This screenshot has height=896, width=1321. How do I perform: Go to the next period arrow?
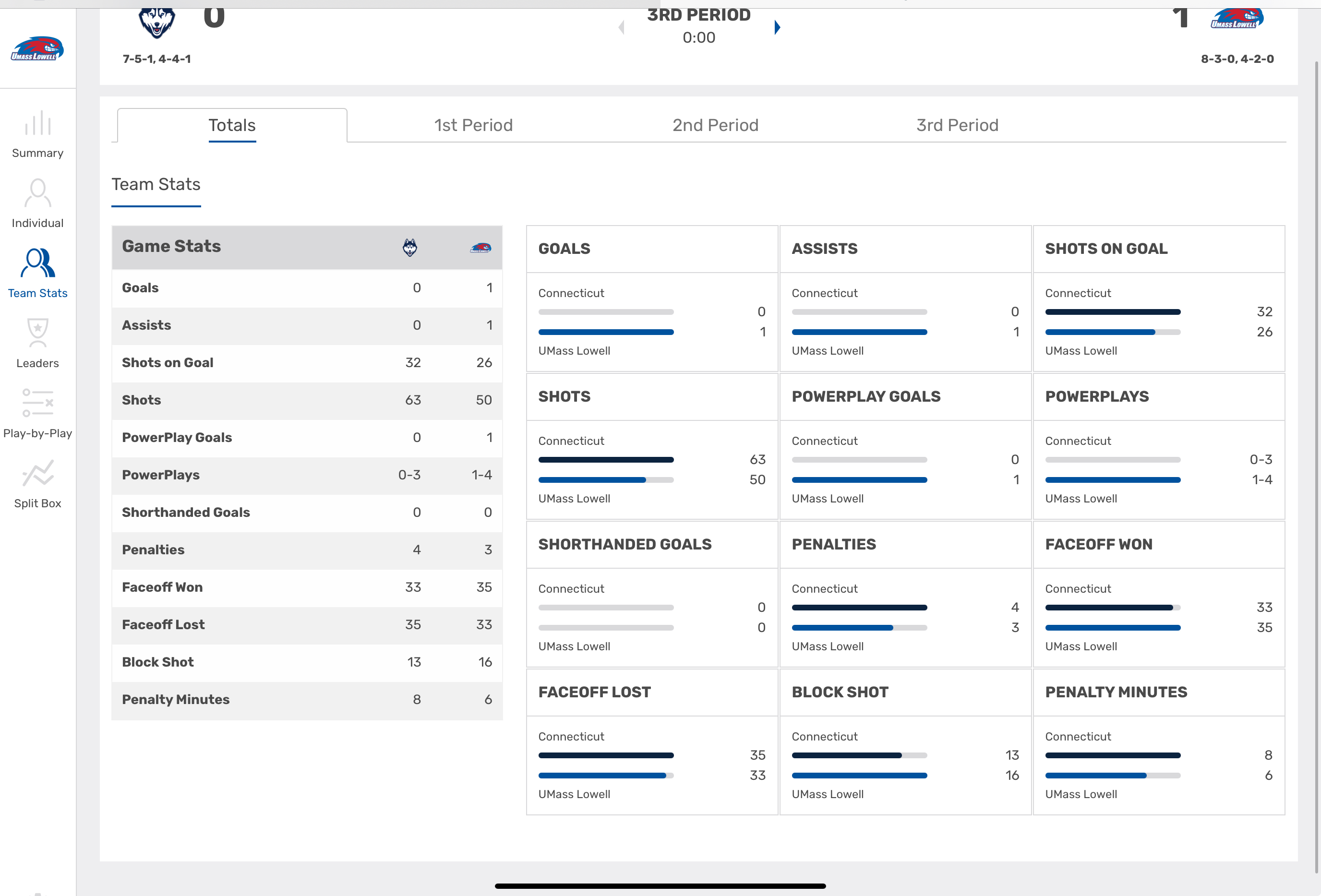coord(778,27)
